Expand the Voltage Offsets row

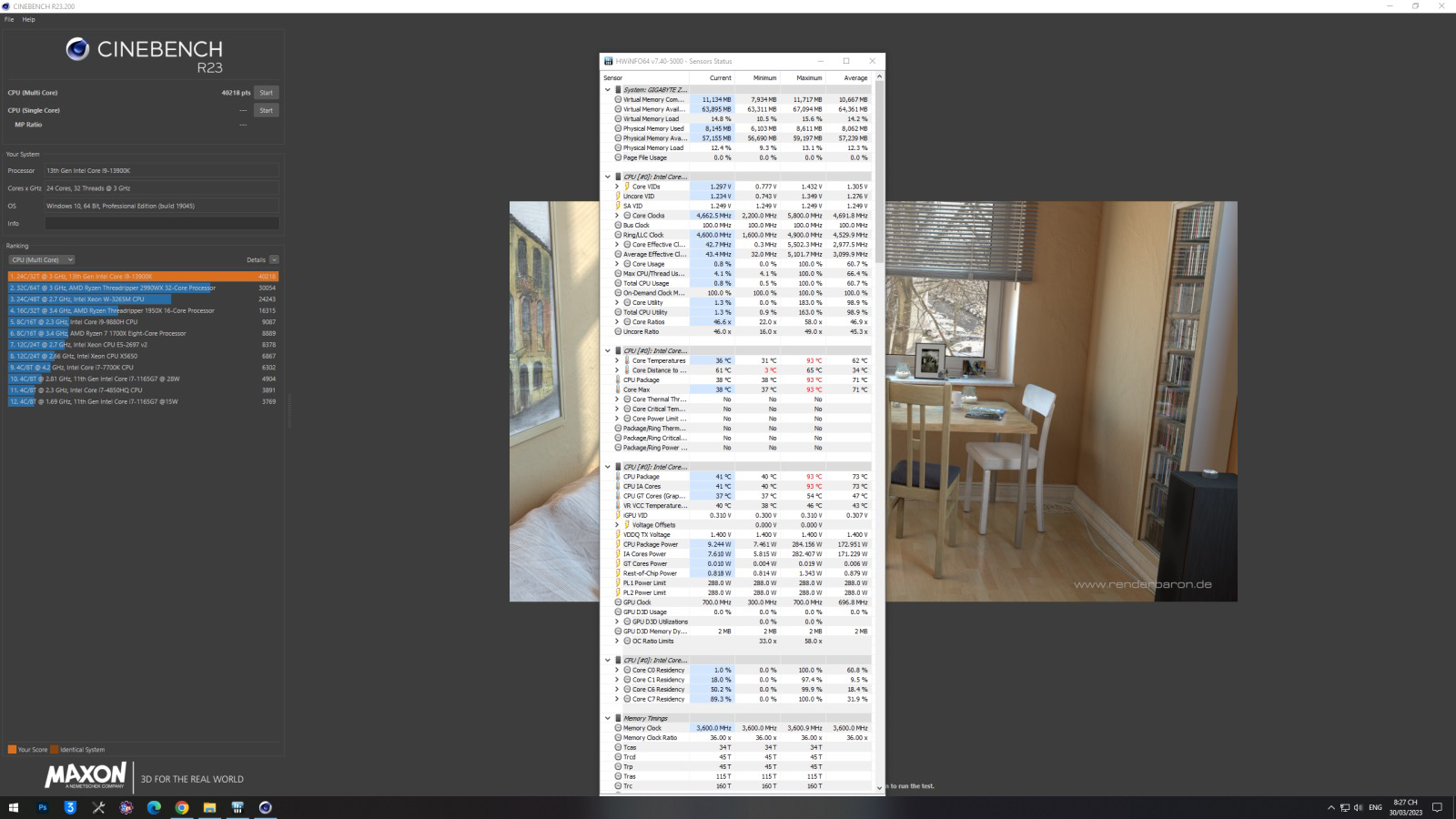click(617, 525)
